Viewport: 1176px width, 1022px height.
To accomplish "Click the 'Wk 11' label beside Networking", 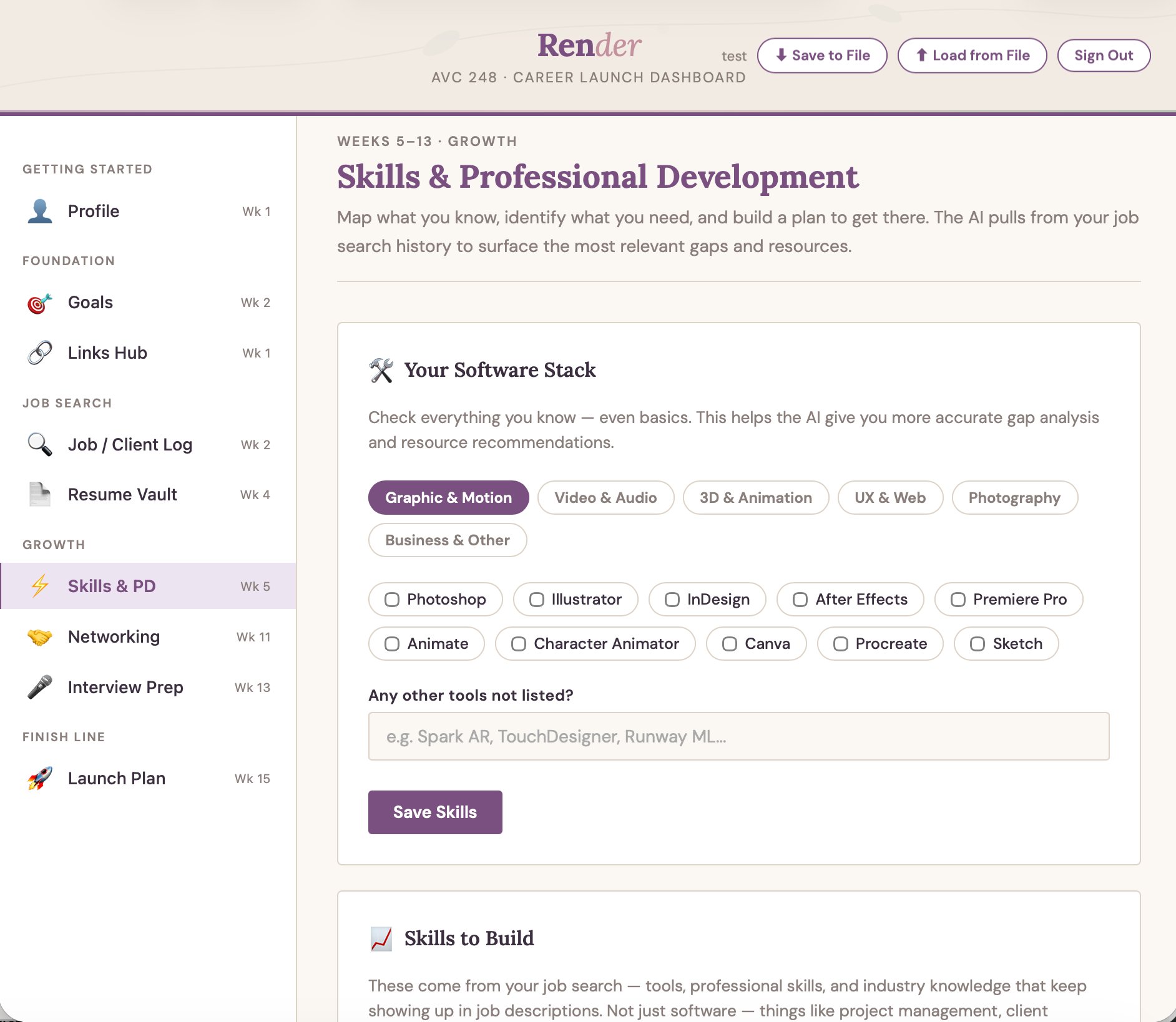I will point(253,637).
